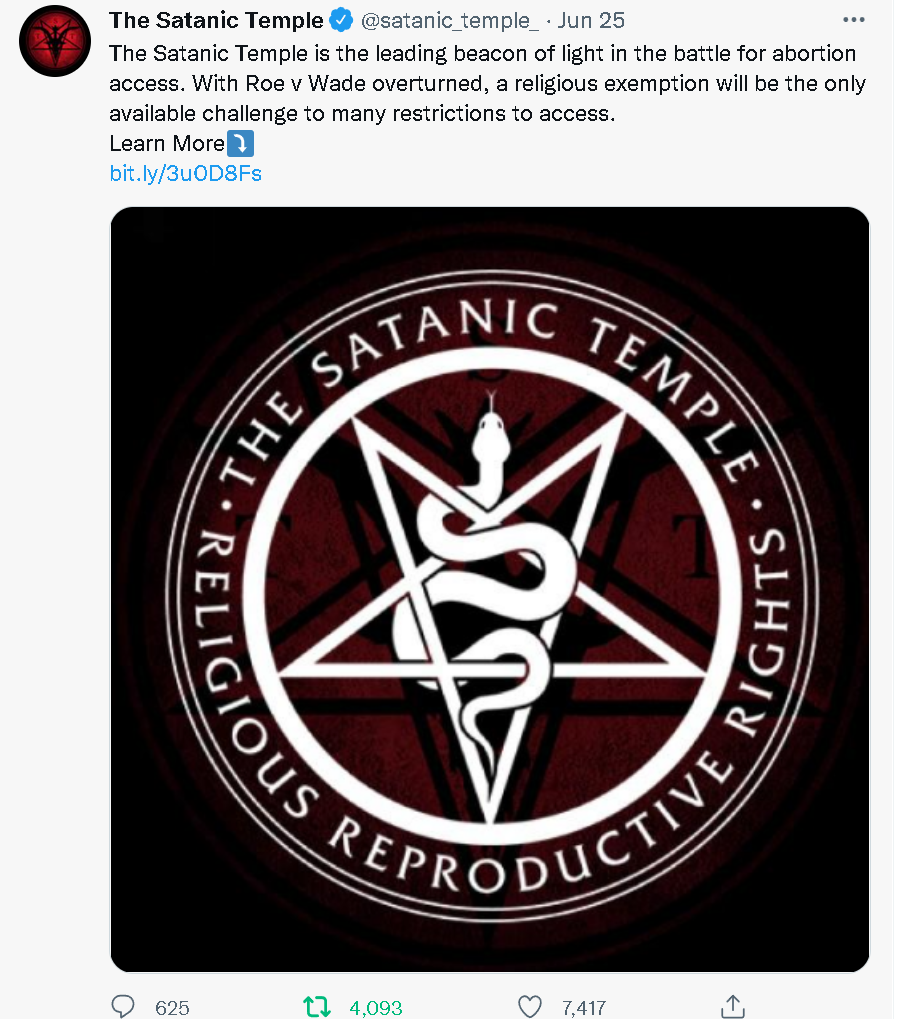Click the 4,093 retweets count

click(376, 1007)
